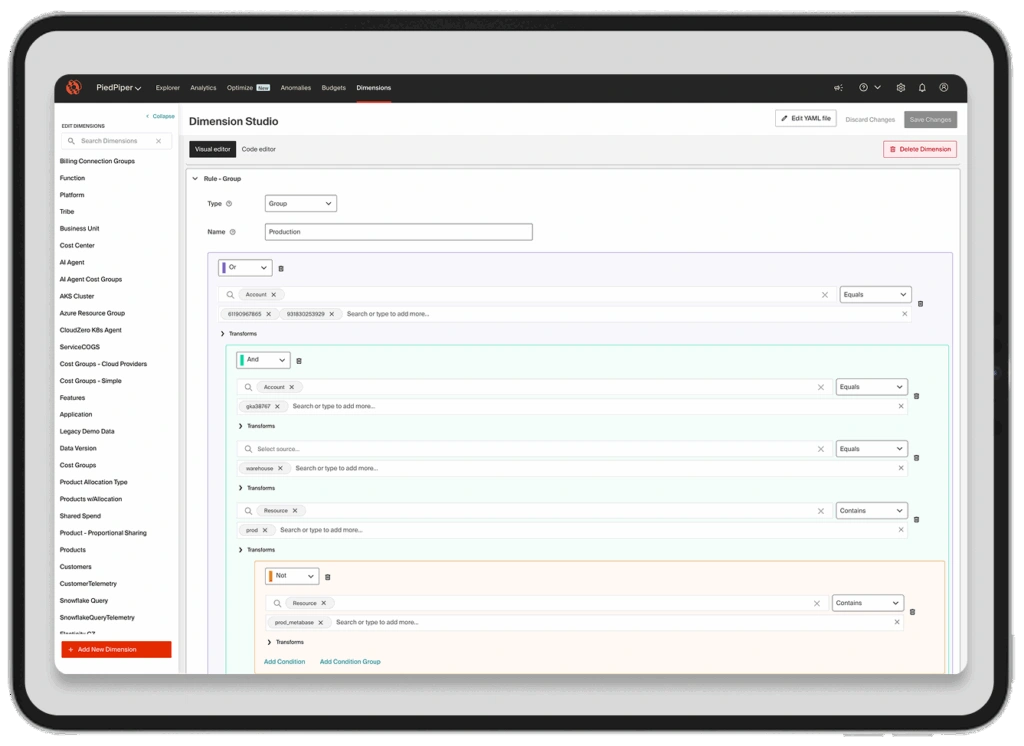Open the Anomalies navigation item
Image resolution: width=1024 pixels, height=746 pixels.
point(295,87)
